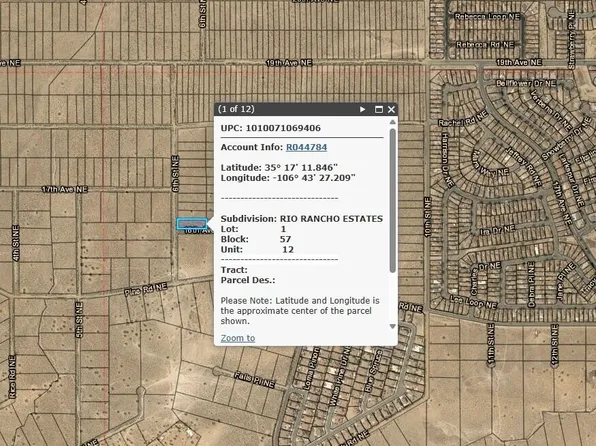Click the UPC: 1010071069406 text

pos(271,128)
